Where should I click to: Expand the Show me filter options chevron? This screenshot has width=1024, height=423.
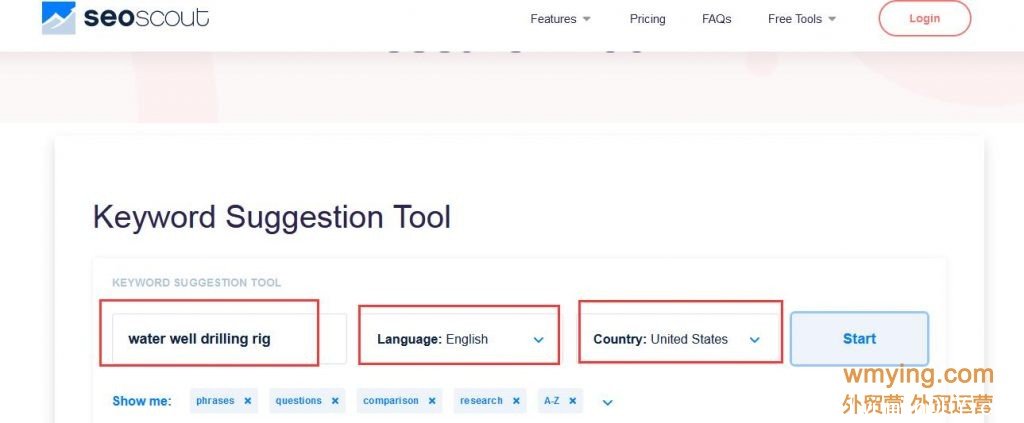coord(607,402)
